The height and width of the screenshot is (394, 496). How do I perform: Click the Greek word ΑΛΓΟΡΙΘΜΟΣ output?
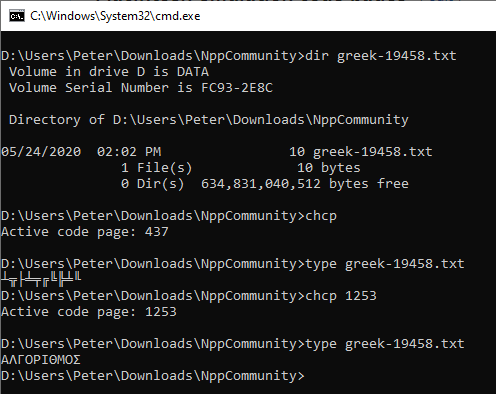tap(41, 360)
